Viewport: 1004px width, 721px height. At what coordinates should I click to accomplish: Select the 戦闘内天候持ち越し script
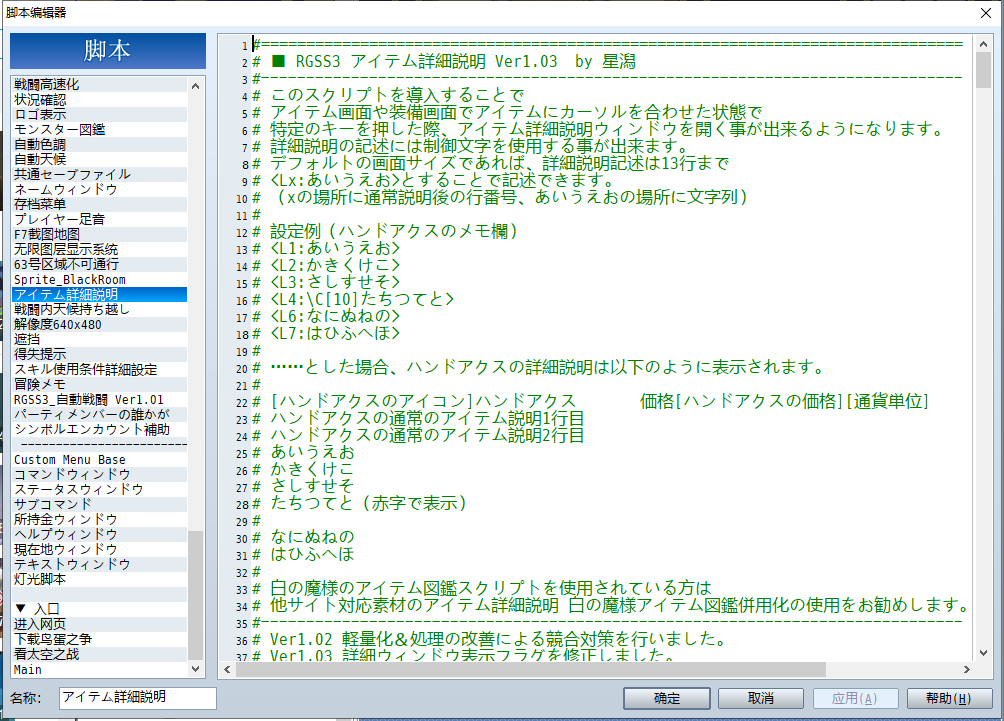[x=100, y=309]
